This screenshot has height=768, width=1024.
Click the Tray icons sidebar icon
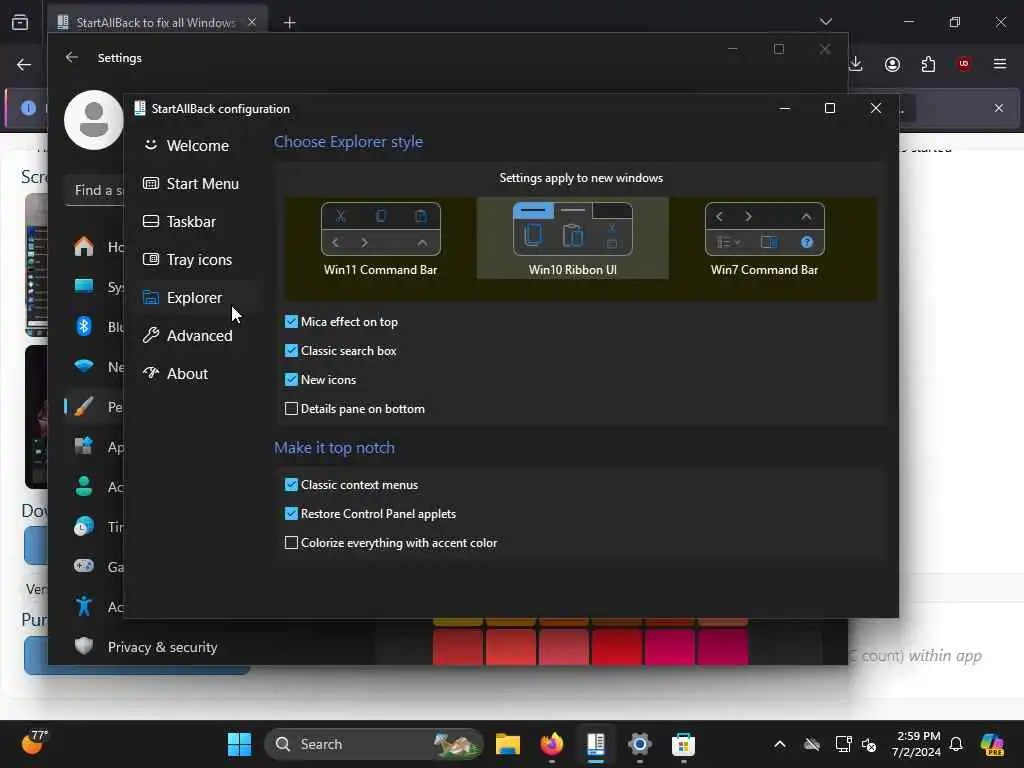pyautogui.click(x=151, y=259)
